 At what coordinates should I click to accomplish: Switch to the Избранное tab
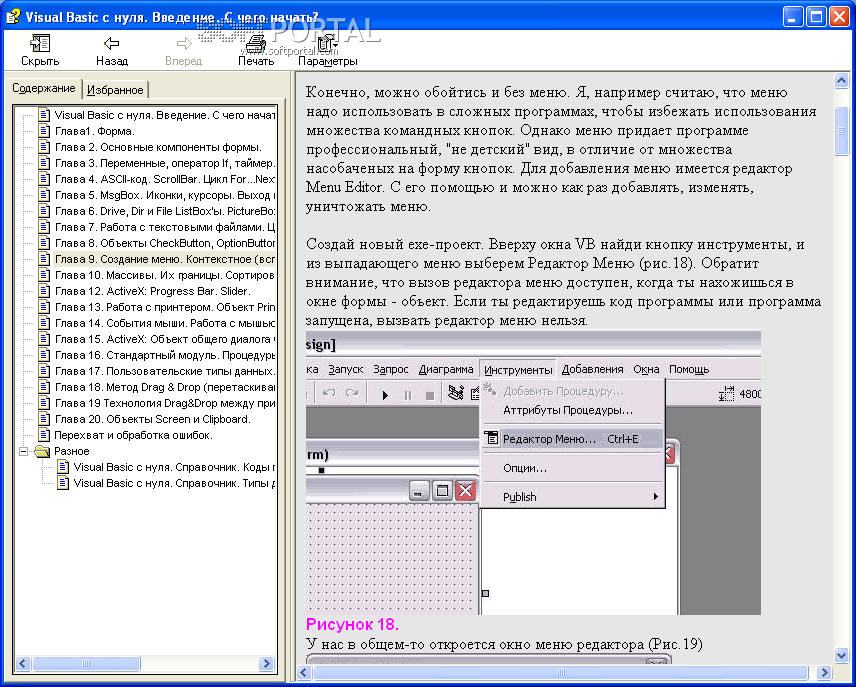tap(115, 90)
